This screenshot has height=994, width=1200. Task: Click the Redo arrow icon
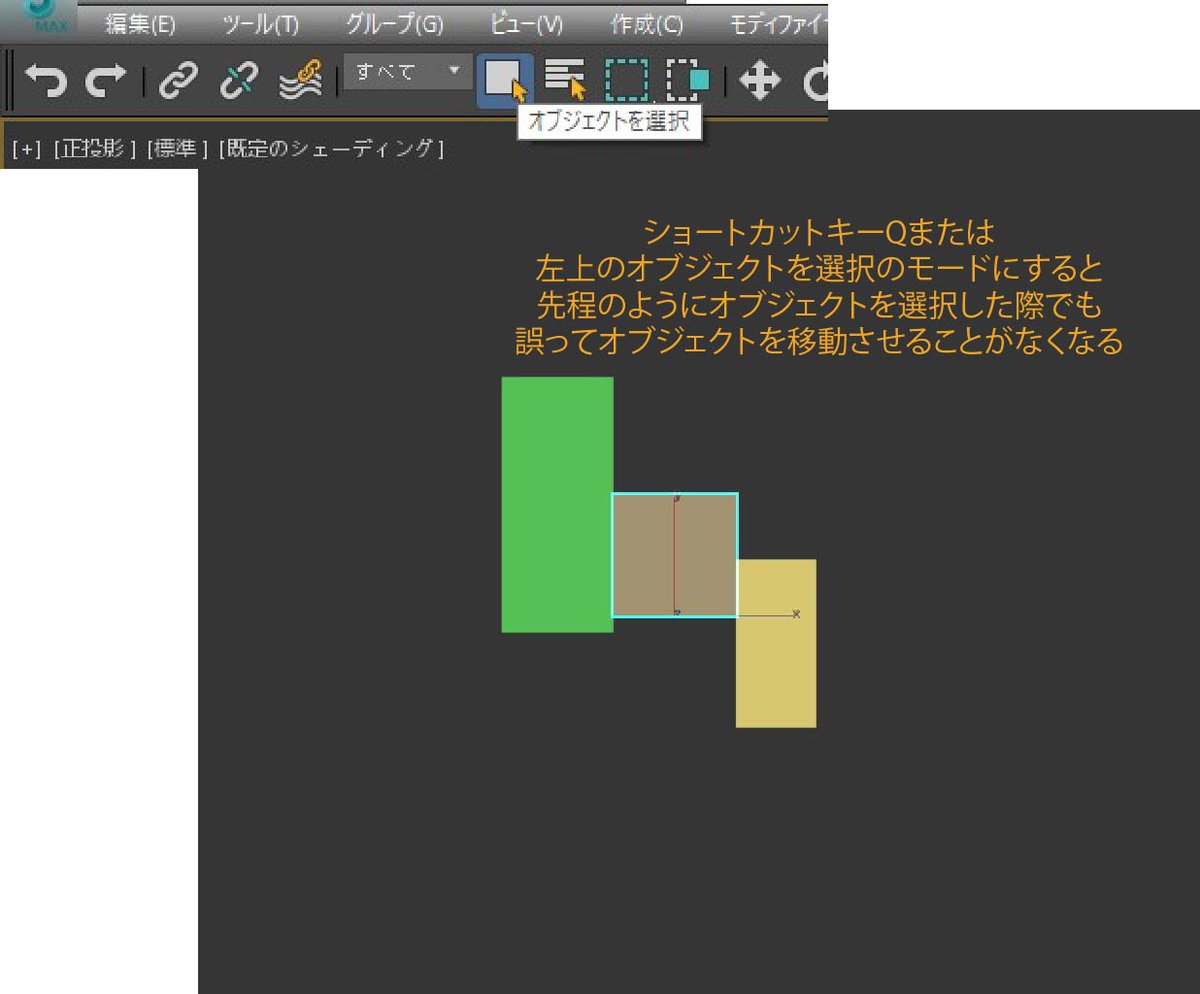click(106, 81)
